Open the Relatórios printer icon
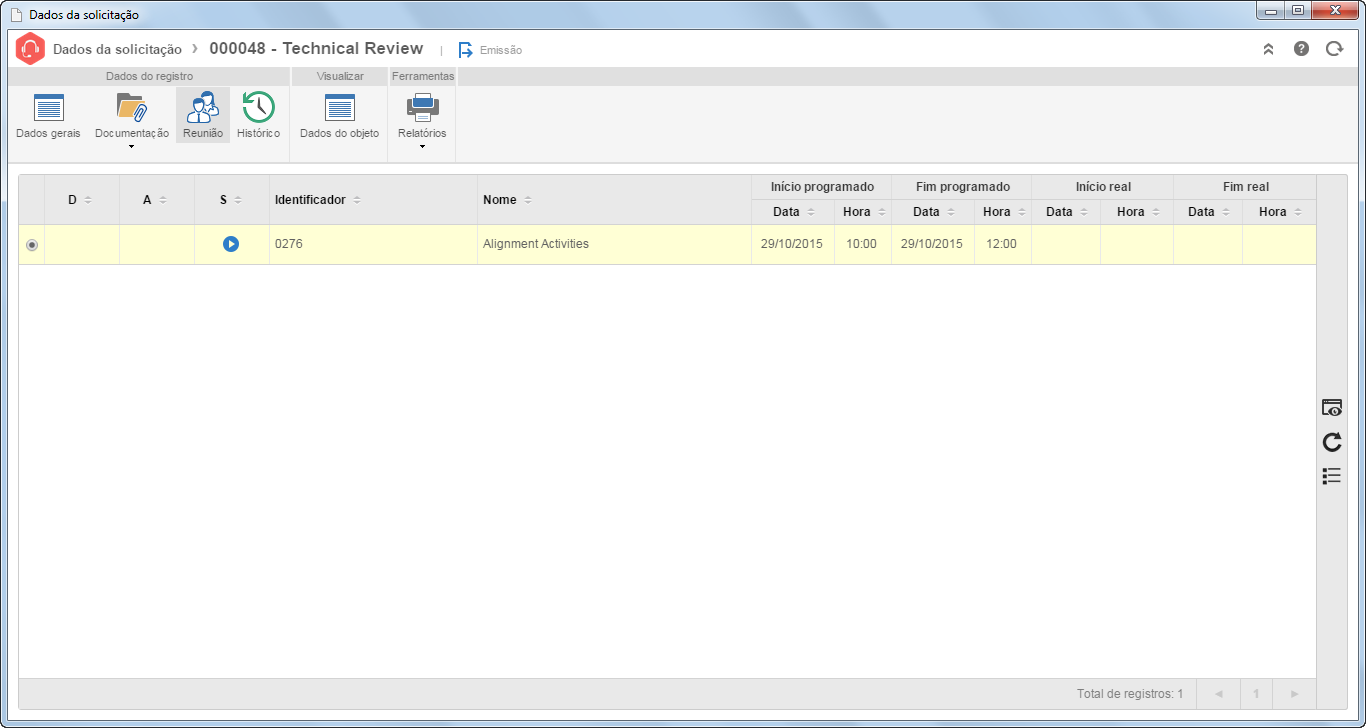This screenshot has width=1366, height=728. click(422, 107)
